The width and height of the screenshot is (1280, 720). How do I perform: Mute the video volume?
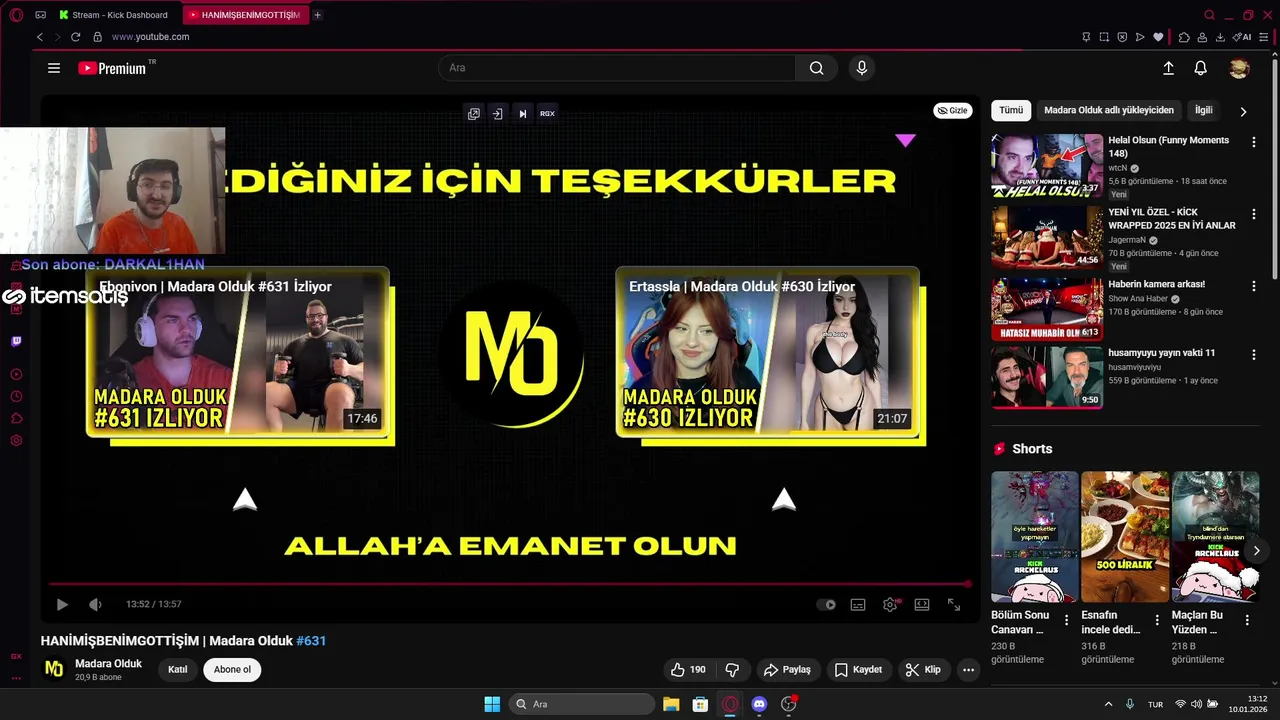click(95, 605)
